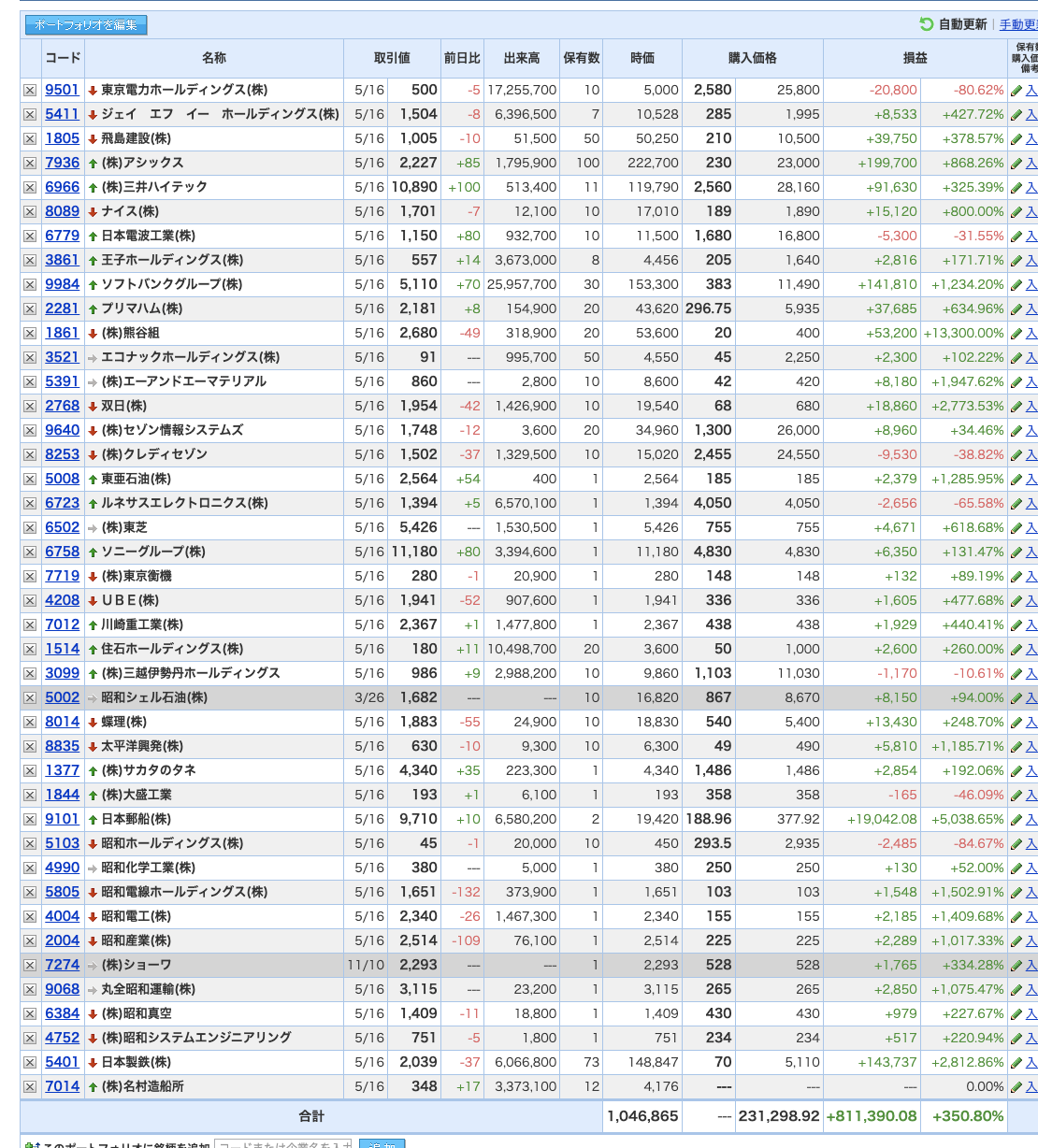Open stock code link 5401

[x=63, y=1062]
